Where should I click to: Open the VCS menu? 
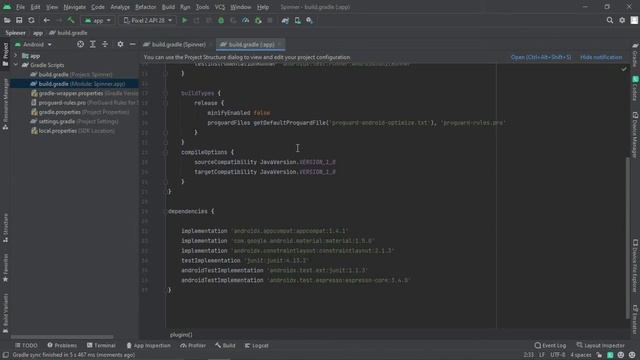point(220,7)
